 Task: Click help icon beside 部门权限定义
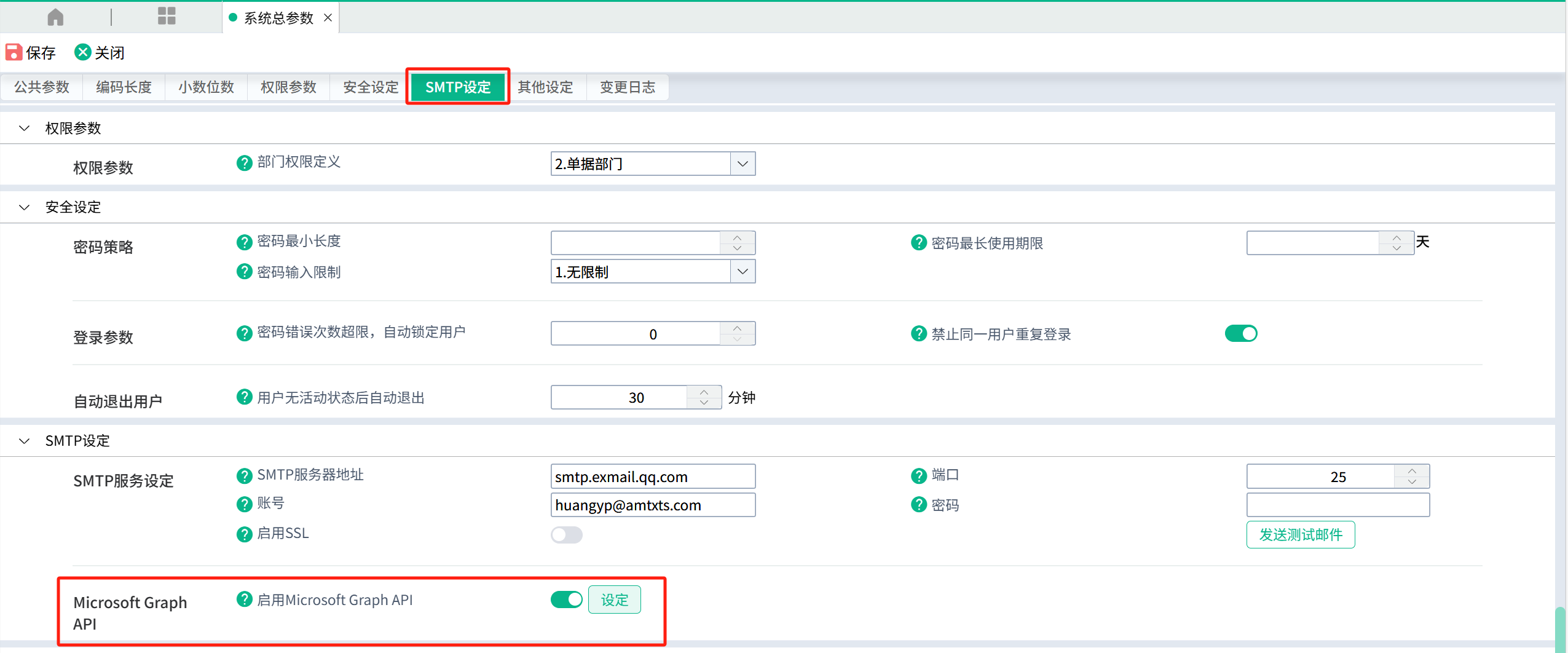click(x=244, y=163)
